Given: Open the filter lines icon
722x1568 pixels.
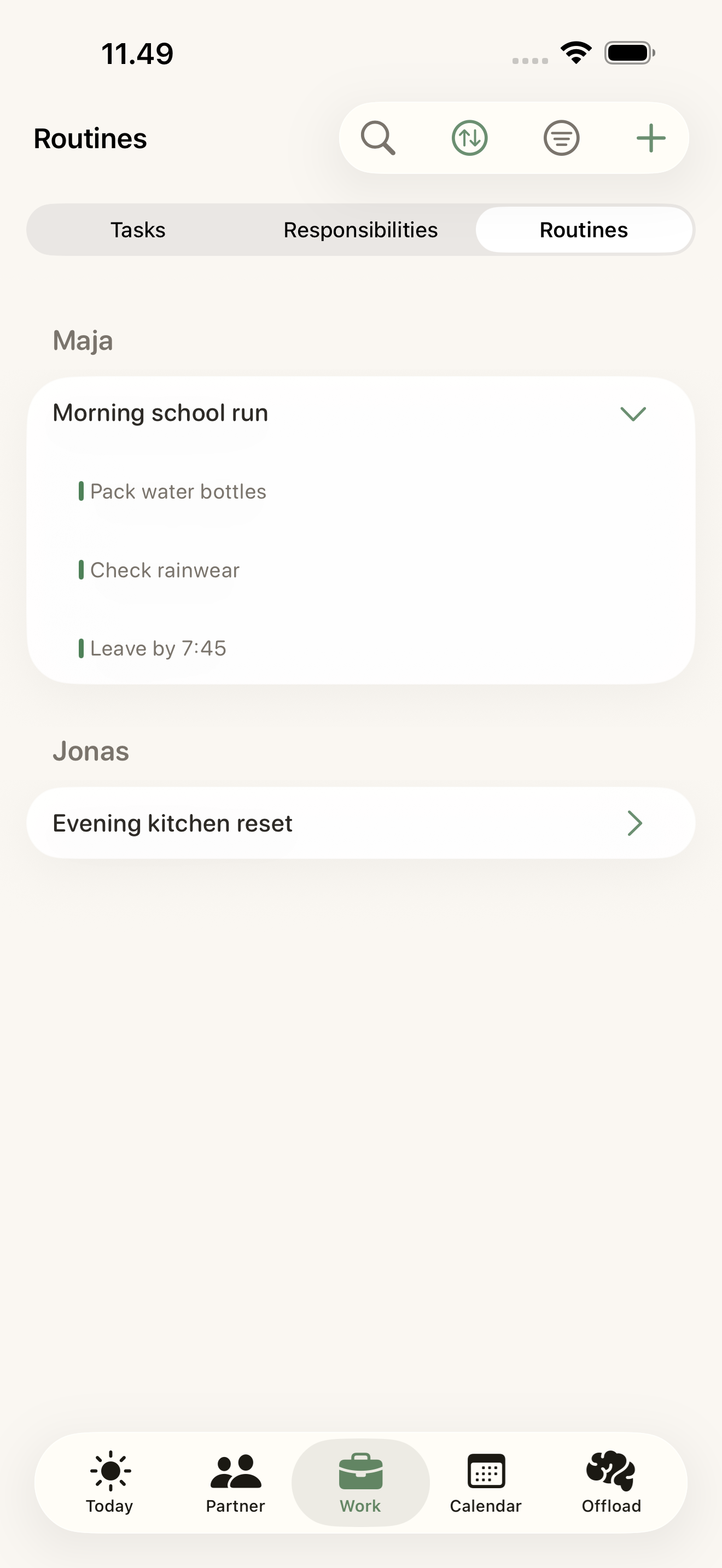Looking at the screenshot, I should click(561, 138).
